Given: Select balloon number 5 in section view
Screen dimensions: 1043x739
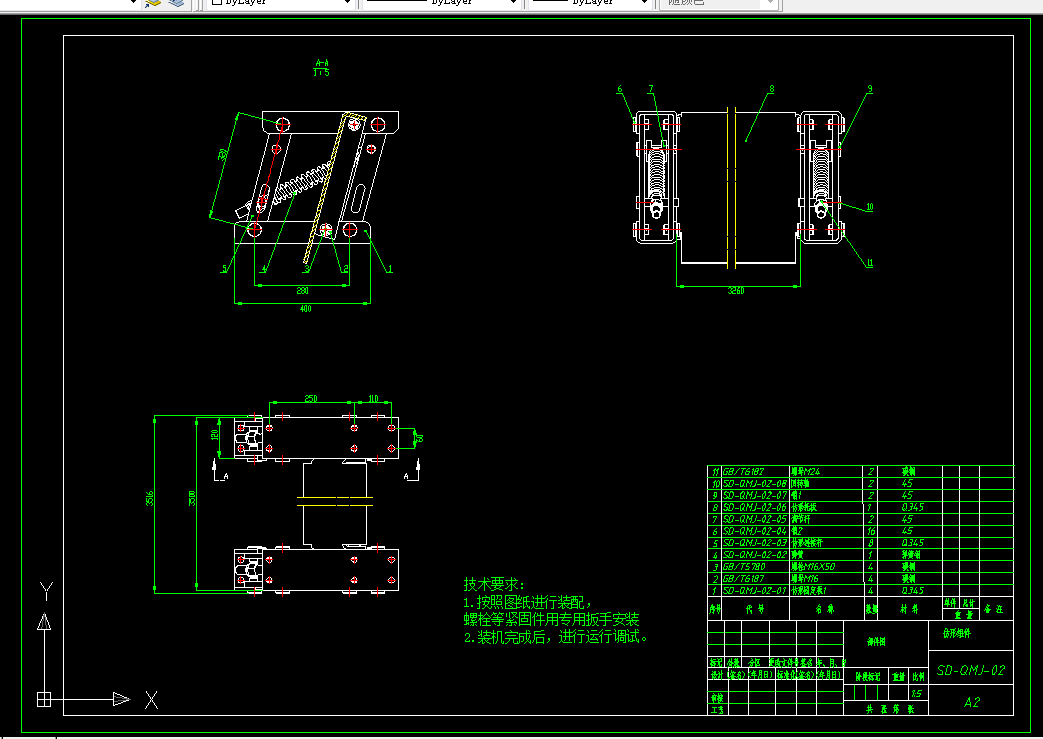Looking at the screenshot, I should coord(225,269).
